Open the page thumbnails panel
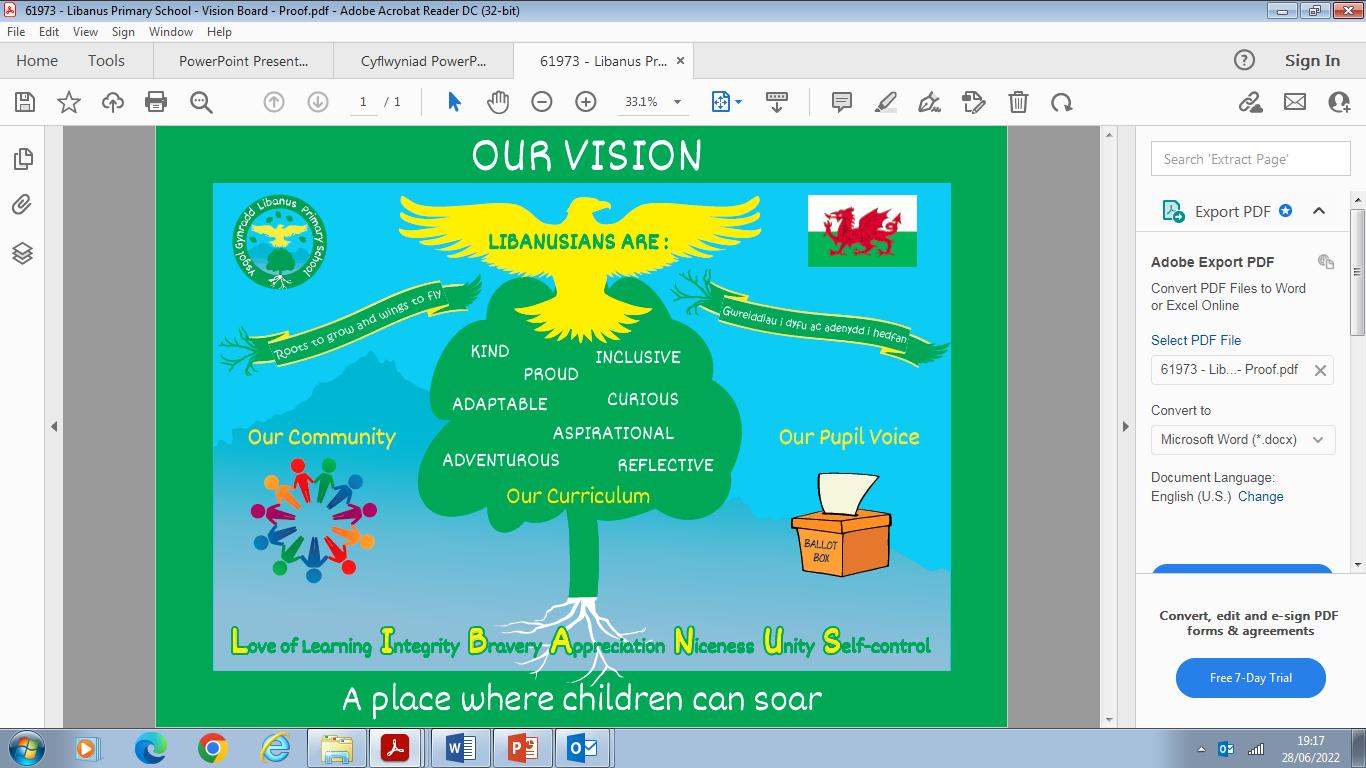This screenshot has height=768, width=1366. click(x=22, y=159)
